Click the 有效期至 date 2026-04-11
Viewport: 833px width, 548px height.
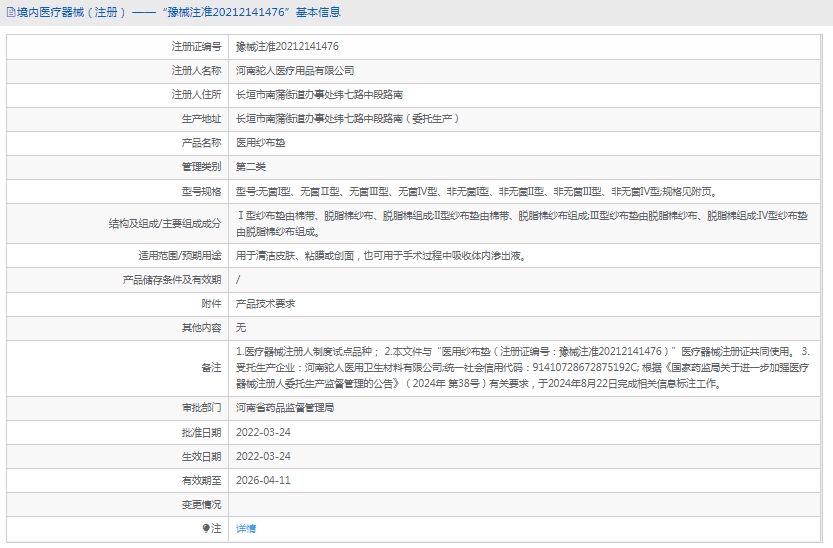click(x=262, y=480)
